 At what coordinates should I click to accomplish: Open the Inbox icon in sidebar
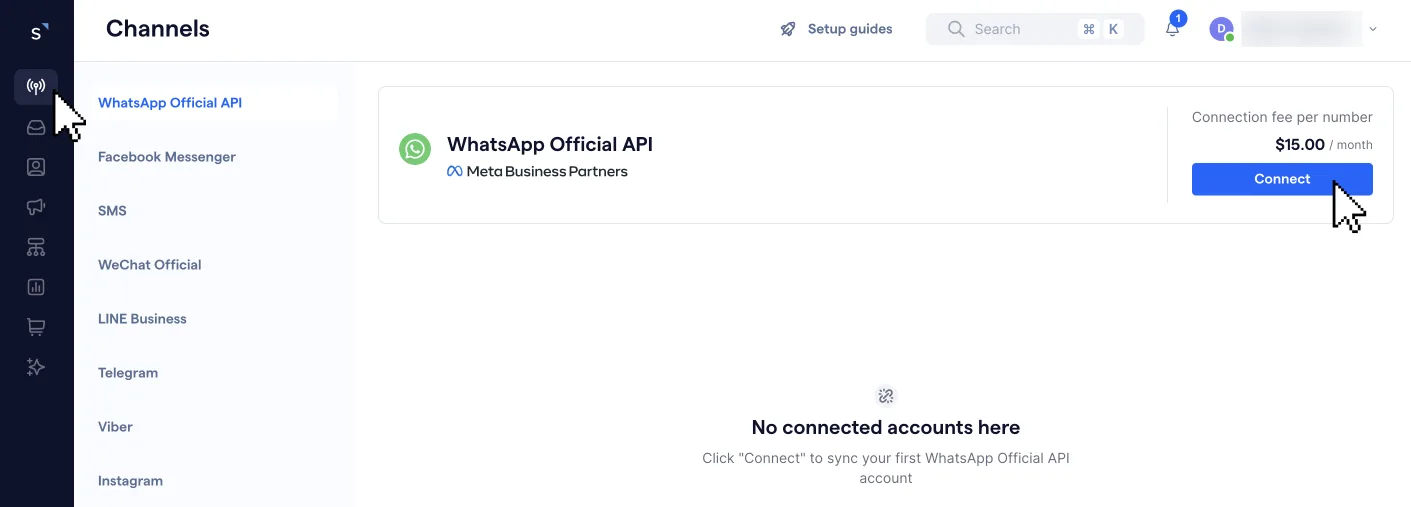(x=36, y=127)
